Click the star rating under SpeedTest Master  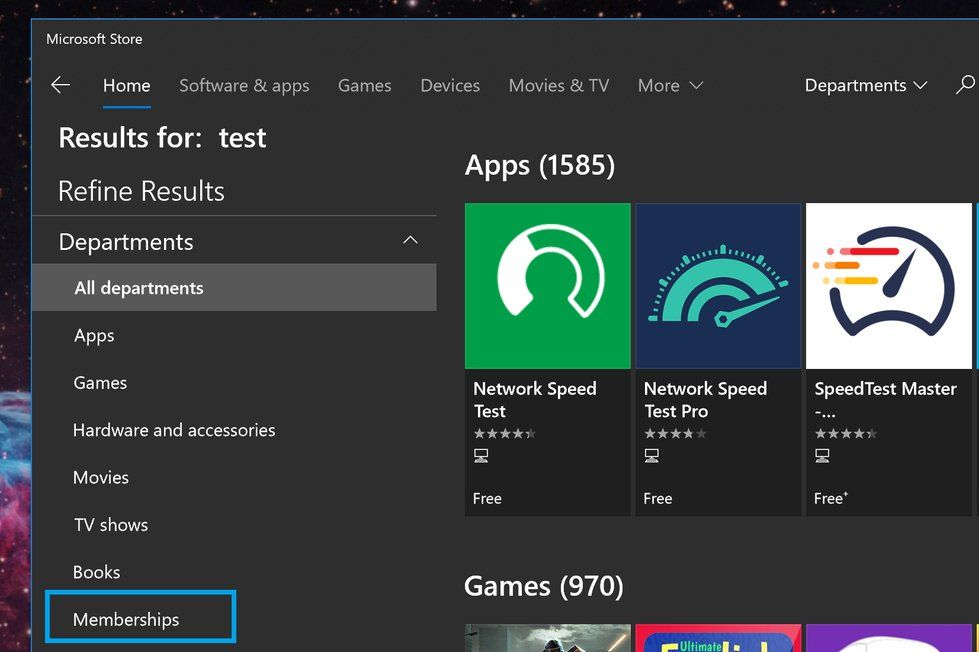click(x=845, y=434)
